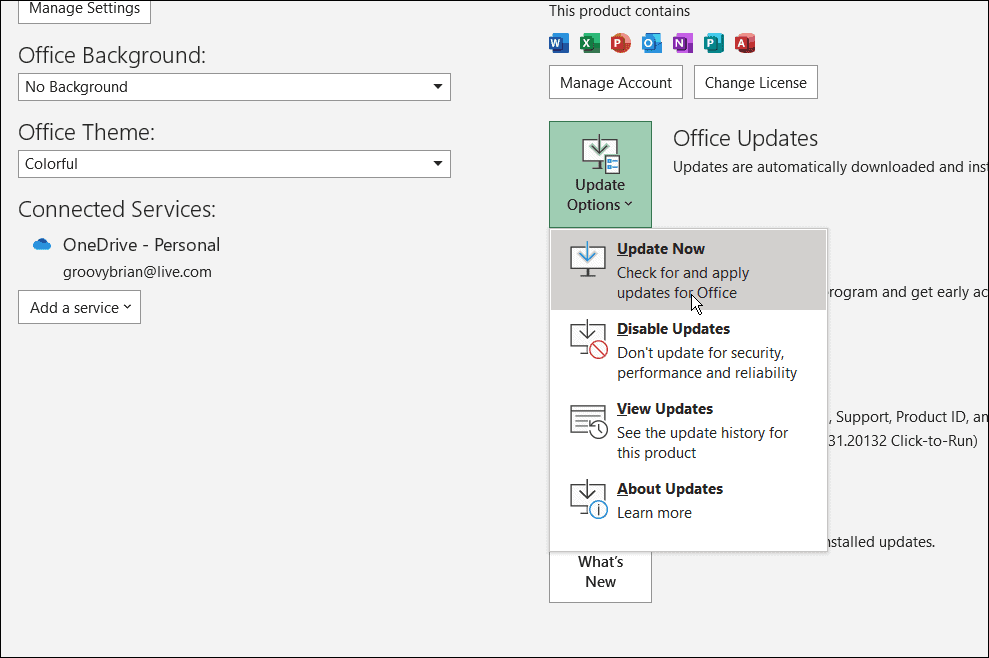Screen dimensions: 989x658
Task: Click the Excel app icon
Action: click(590, 43)
